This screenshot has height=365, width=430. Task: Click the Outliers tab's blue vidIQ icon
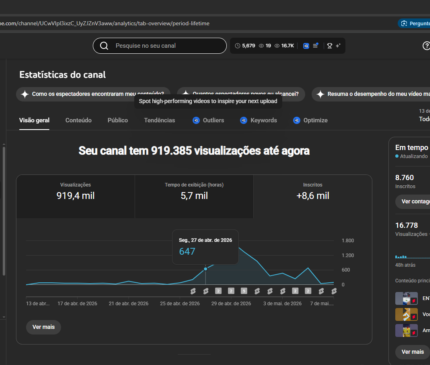click(196, 120)
